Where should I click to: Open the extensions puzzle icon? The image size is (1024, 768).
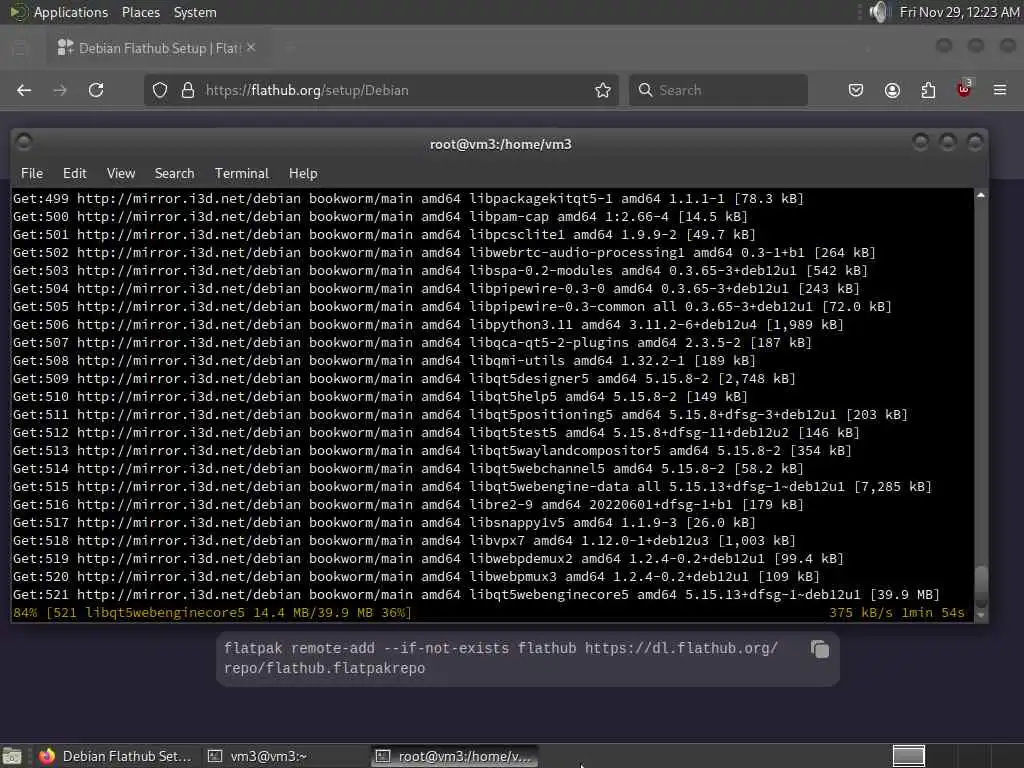[x=928, y=90]
